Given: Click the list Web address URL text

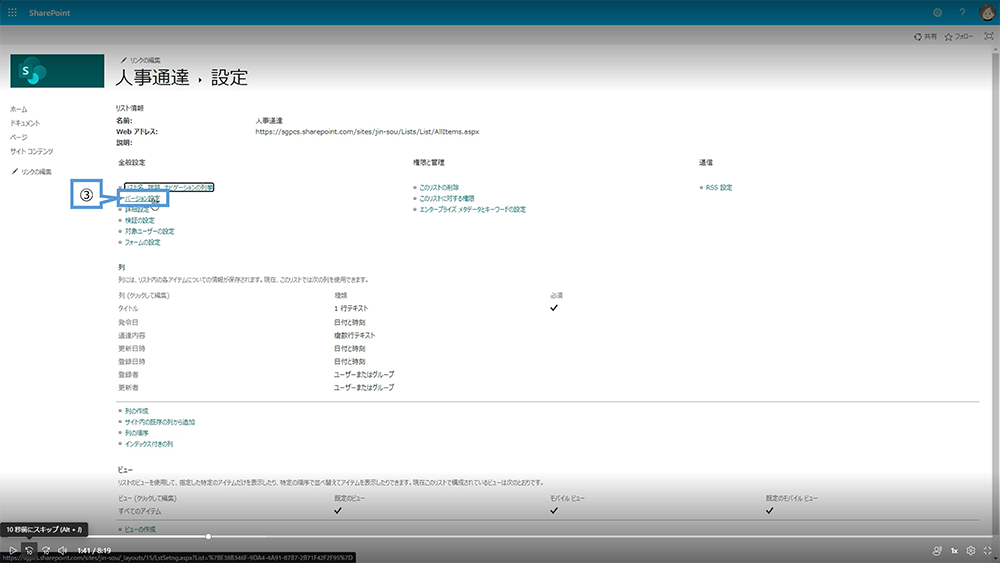Looking at the screenshot, I should 367,131.
